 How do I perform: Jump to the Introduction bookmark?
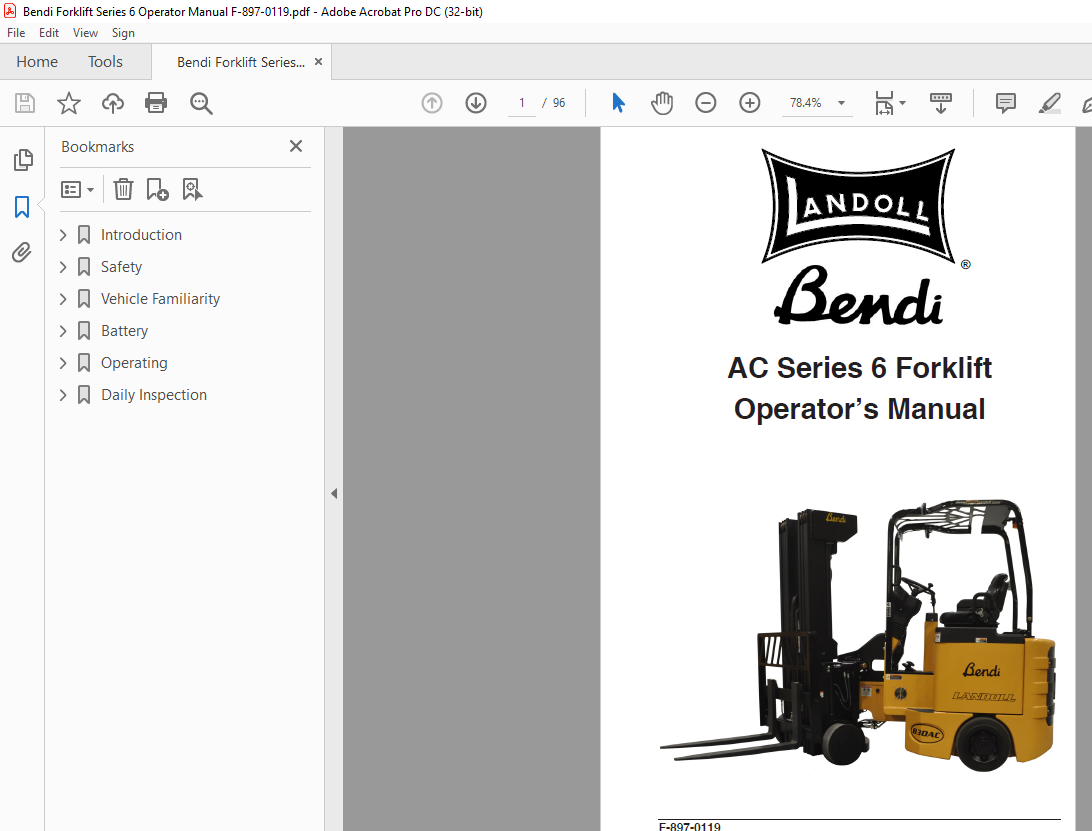(141, 235)
